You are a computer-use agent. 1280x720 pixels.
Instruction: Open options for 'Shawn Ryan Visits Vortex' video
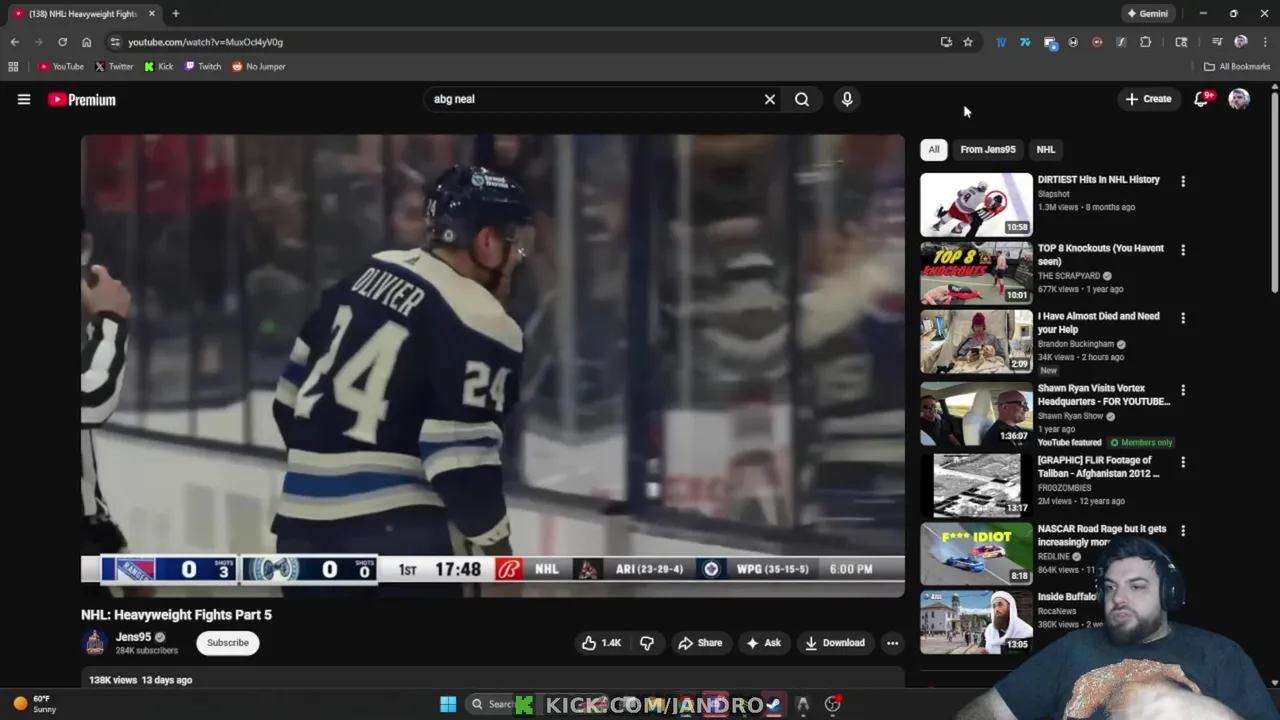pos(1183,390)
